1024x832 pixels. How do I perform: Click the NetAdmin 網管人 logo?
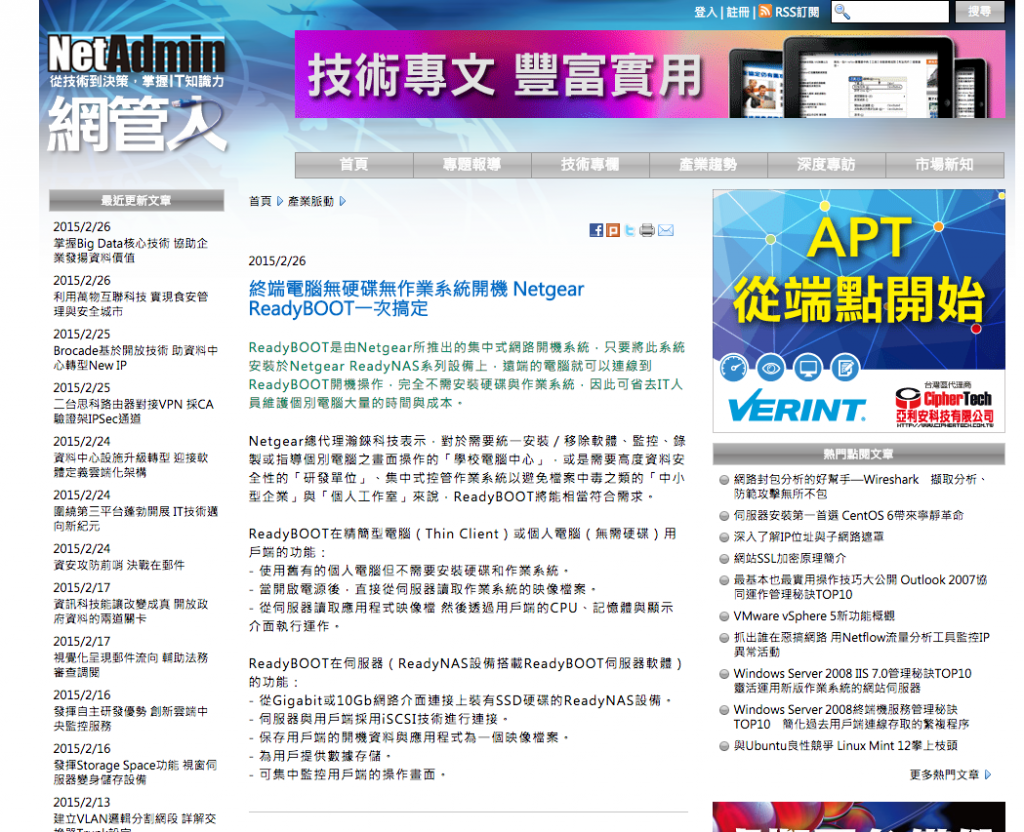tap(137, 93)
